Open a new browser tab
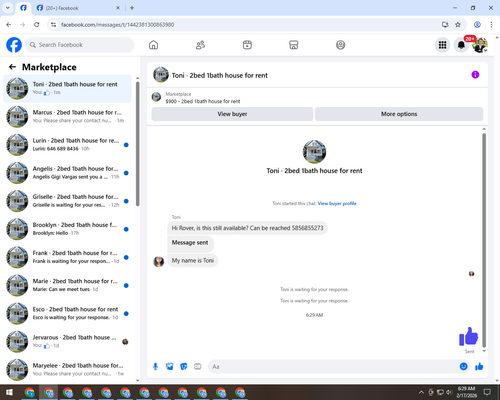The height and width of the screenshot is (400, 500). pyautogui.click(x=132, y=8)
